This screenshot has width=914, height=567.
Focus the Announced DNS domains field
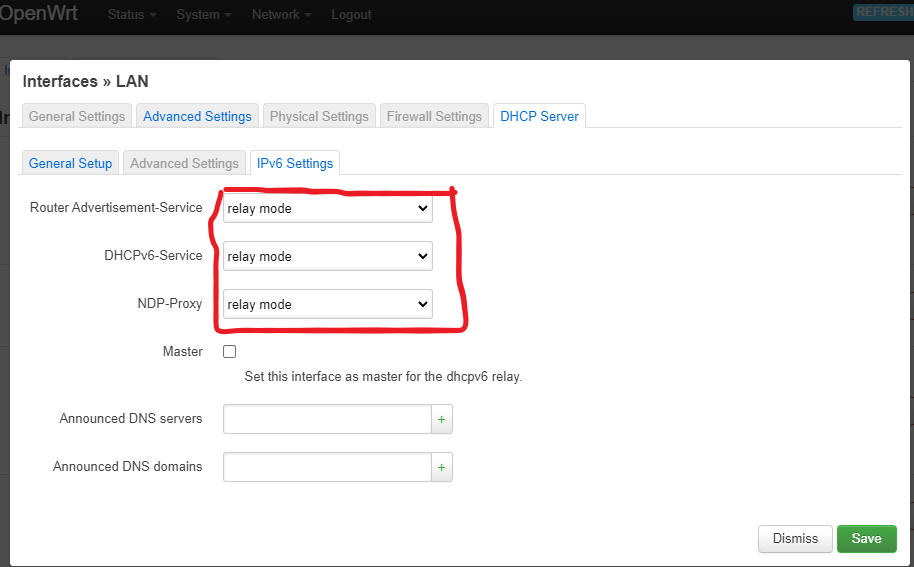327,467
